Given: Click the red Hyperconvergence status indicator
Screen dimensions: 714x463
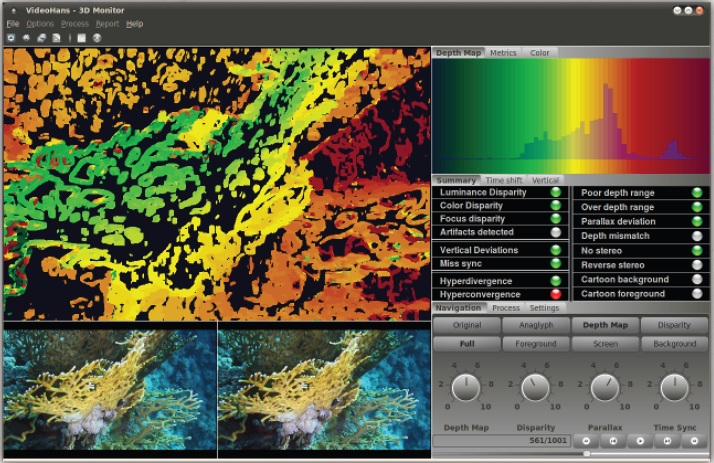Looking at the screenshot, I should (x=556, y=294).
